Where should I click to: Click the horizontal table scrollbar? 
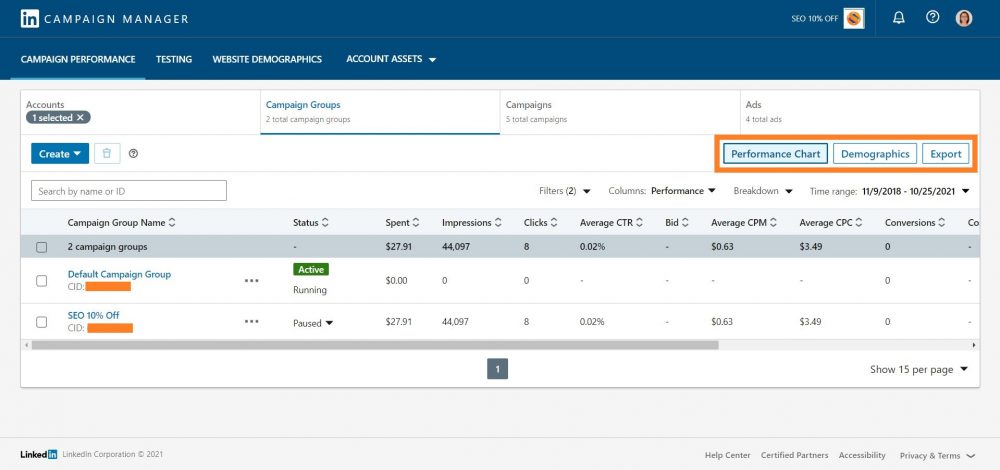374,345
